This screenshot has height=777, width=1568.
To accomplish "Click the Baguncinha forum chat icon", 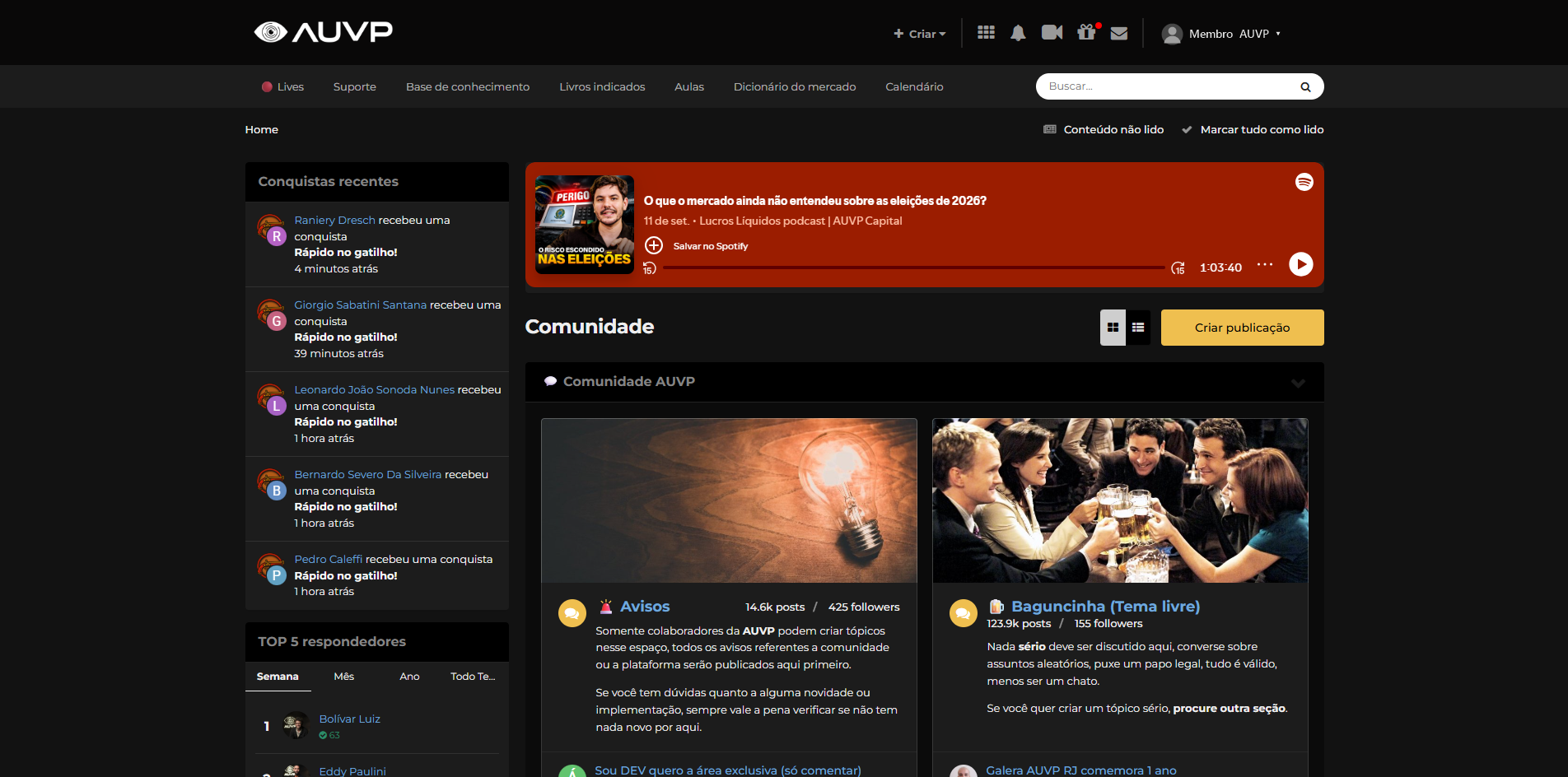I will tap(963, 613).
